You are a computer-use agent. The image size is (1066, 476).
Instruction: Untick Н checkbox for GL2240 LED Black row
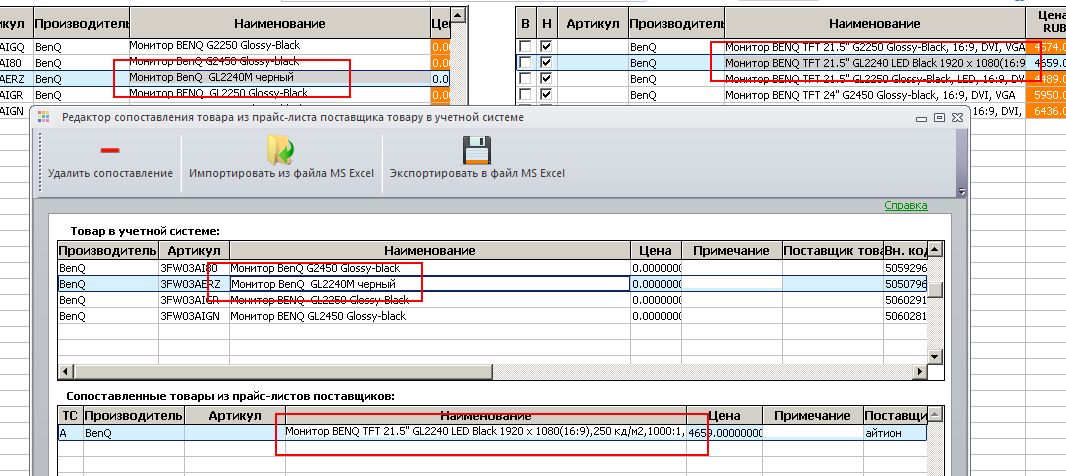tap(546, 63)
